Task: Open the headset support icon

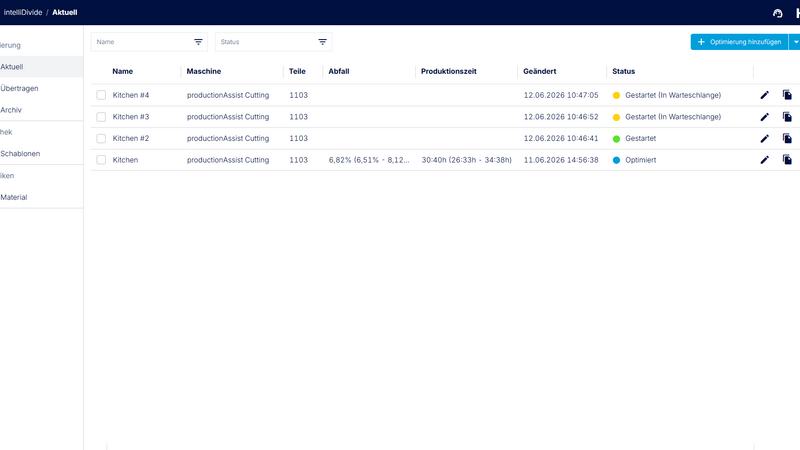Action: [778, 13]
